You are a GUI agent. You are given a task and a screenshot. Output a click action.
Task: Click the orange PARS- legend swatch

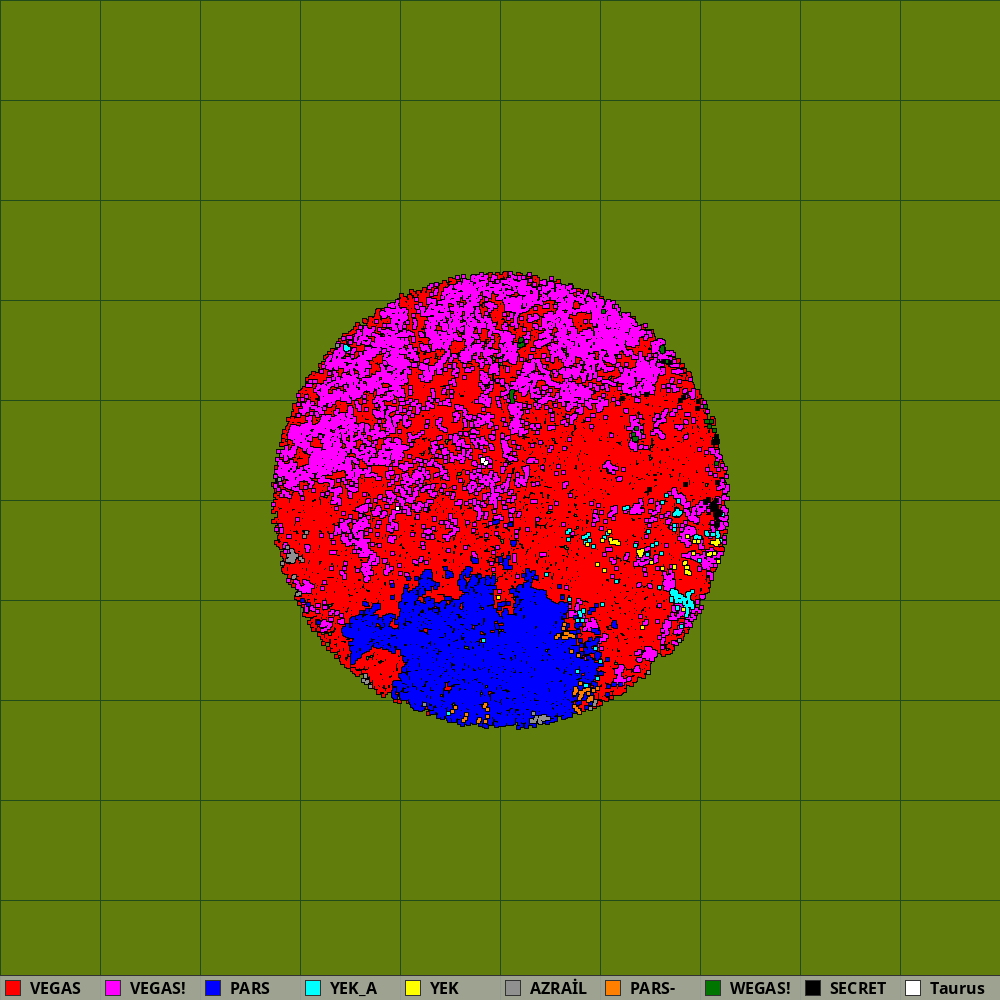pos(613,988)
